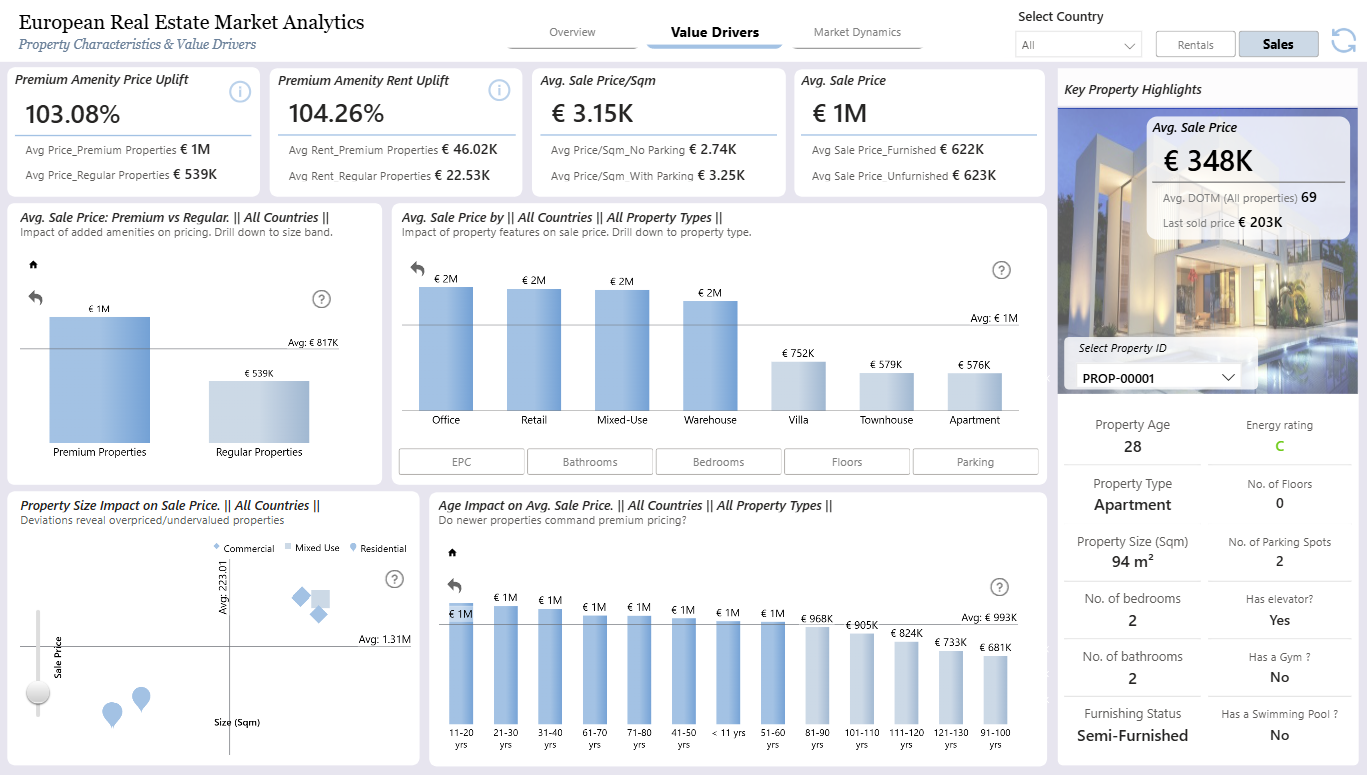1367x775 pixels.
Task: Click the Mixed Use square legend marker
Action: [288, 547]
